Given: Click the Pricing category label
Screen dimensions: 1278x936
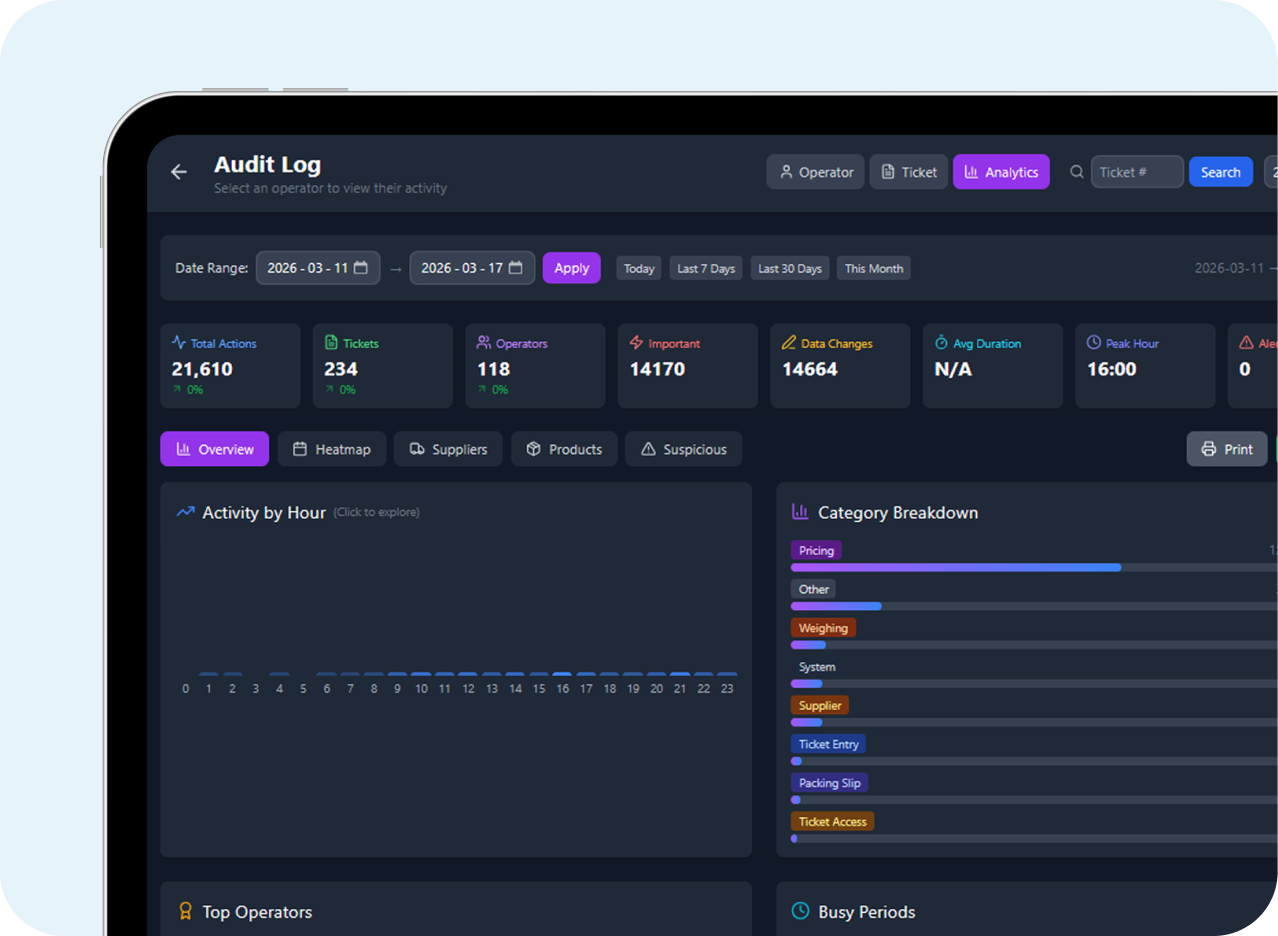Looking at the screenshot, I should click(x=816, y=550).
